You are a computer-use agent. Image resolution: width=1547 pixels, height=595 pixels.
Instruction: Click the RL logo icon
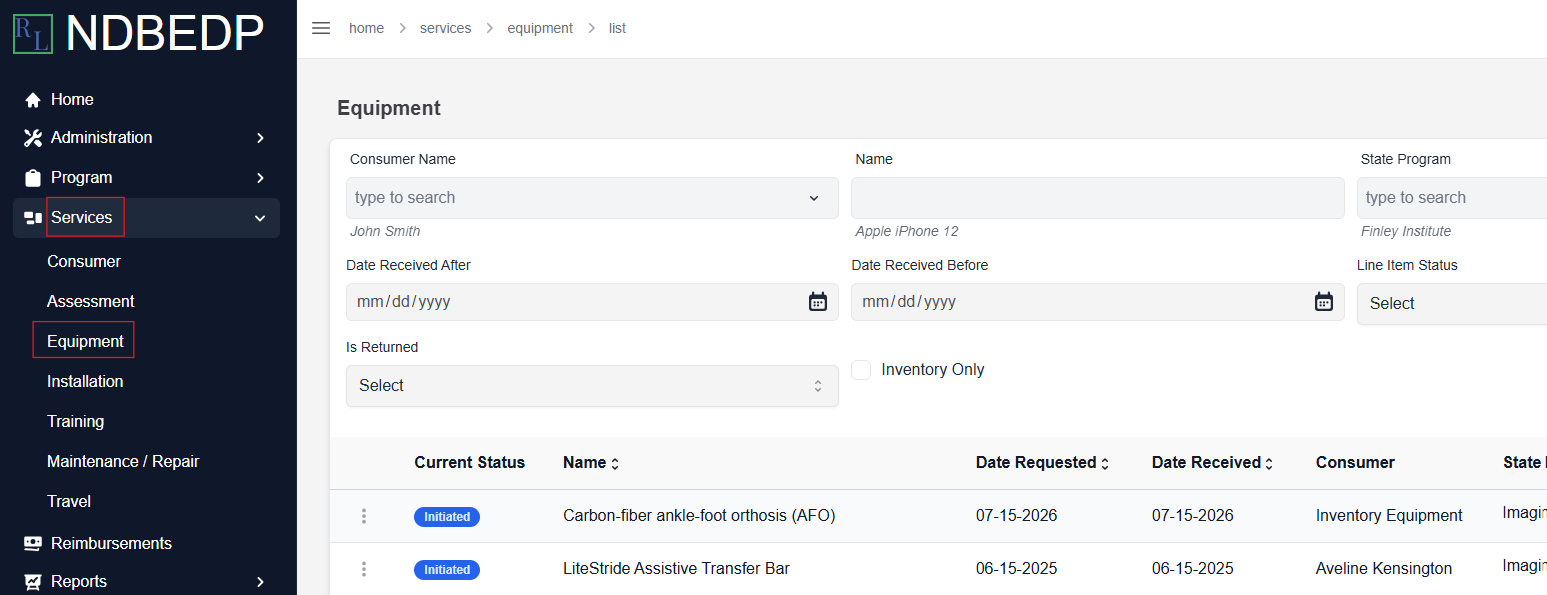tap(33, 33)
